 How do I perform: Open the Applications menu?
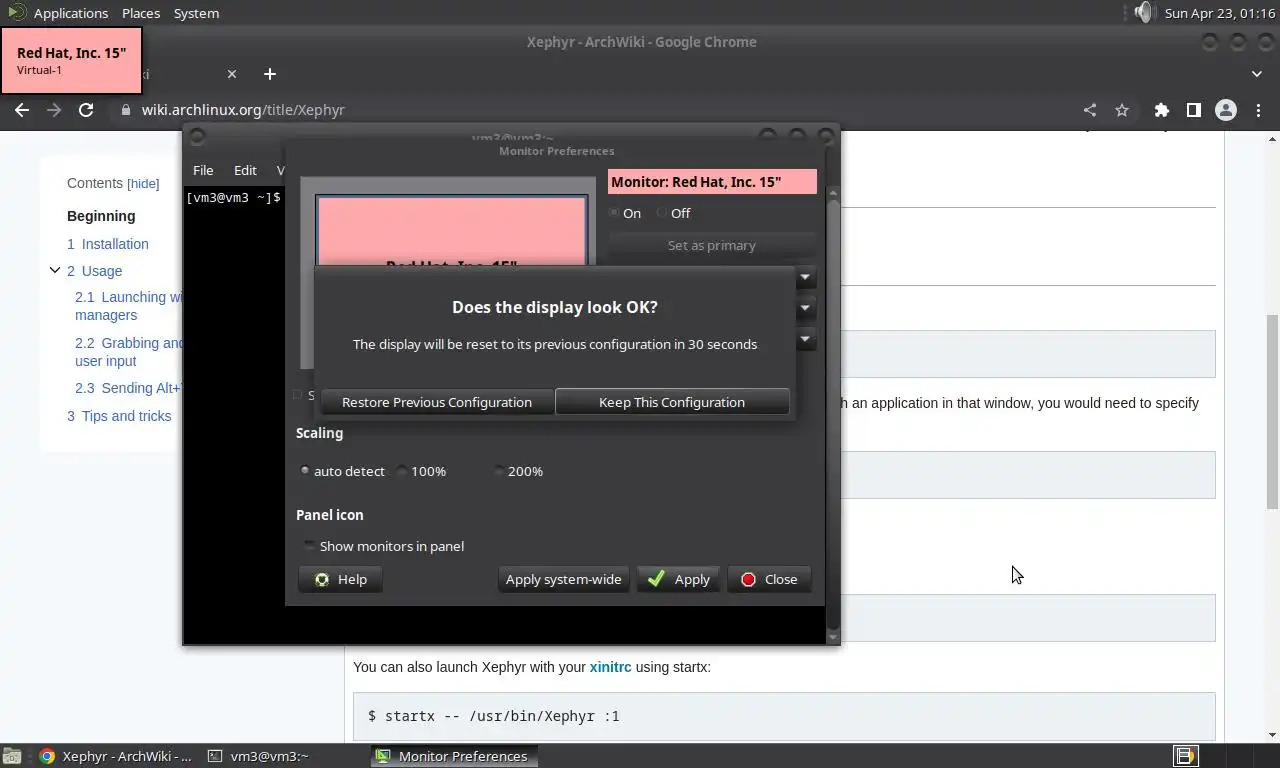[70, 13]
